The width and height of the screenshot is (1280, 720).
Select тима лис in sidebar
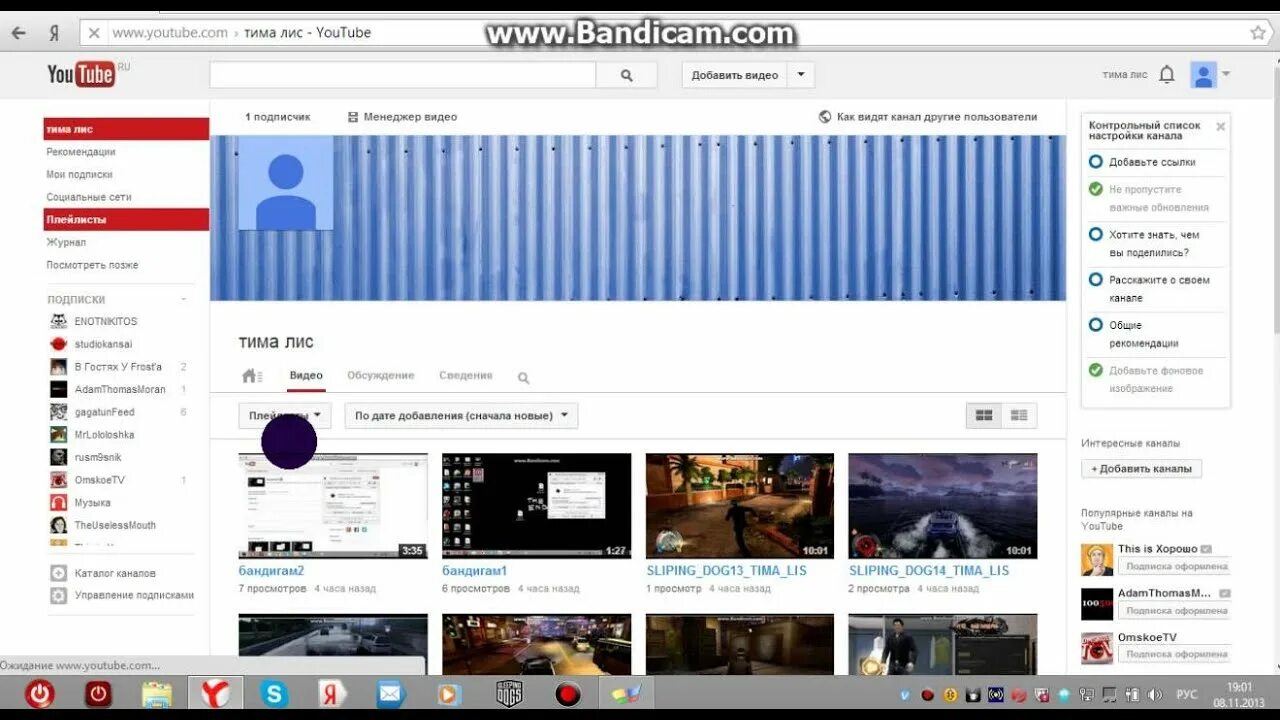coord(126,129)
